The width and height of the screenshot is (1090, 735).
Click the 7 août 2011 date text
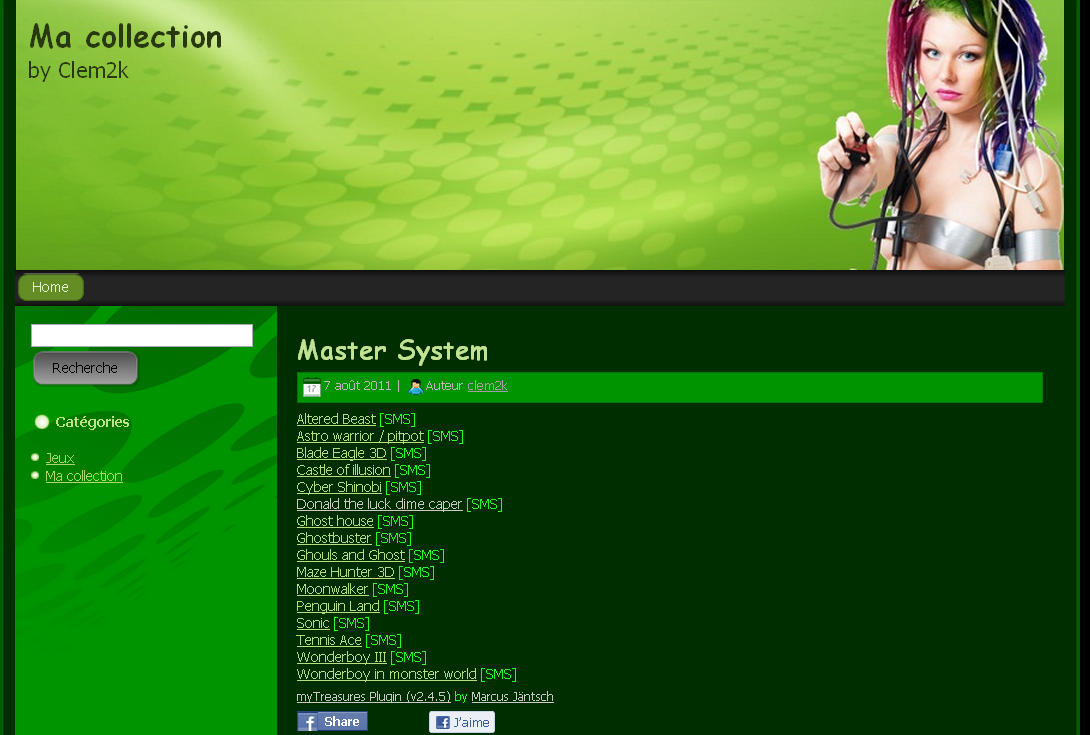tap(357, 385)
